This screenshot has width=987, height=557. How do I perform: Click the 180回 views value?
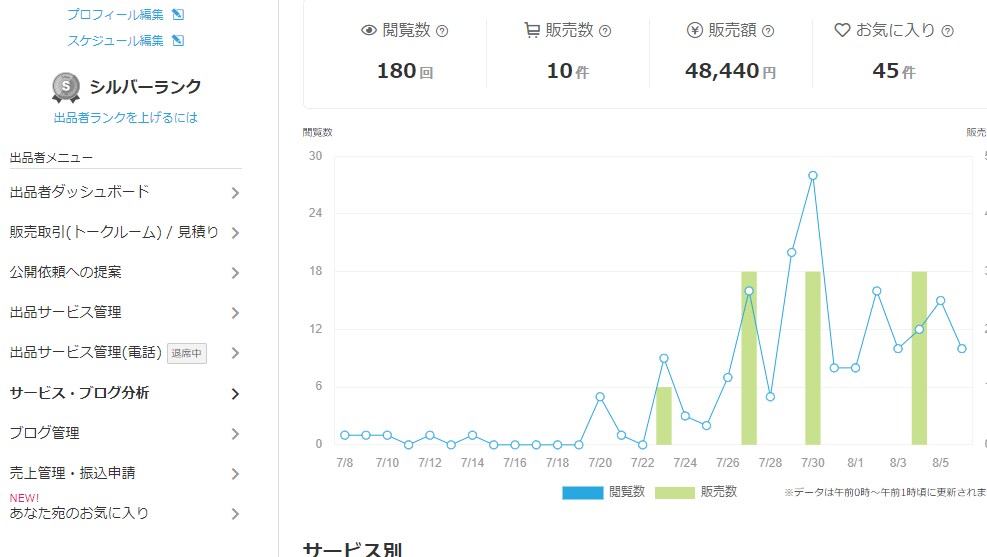[405, 71]
